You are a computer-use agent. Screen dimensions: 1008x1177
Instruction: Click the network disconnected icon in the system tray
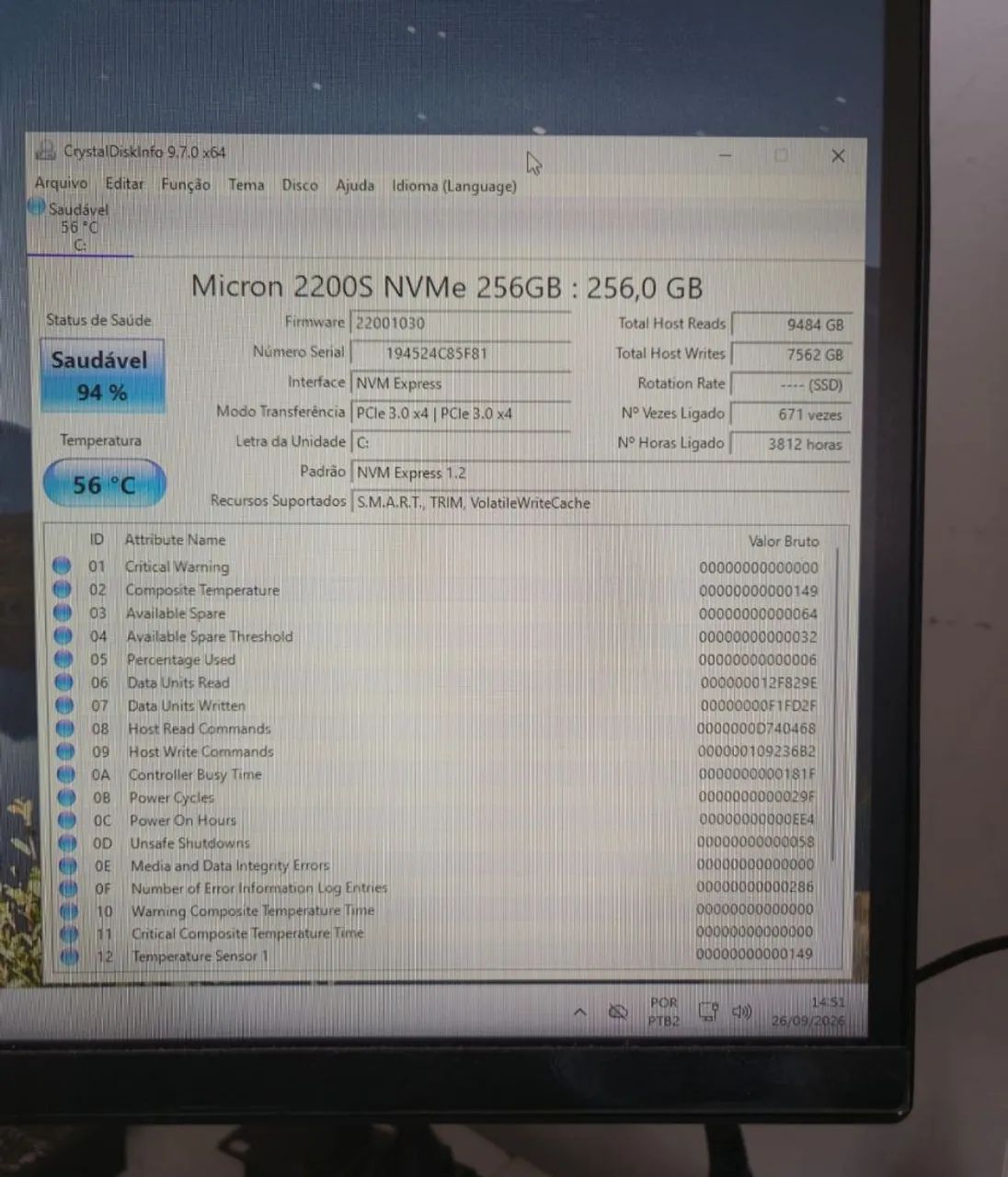point(618,1012)
